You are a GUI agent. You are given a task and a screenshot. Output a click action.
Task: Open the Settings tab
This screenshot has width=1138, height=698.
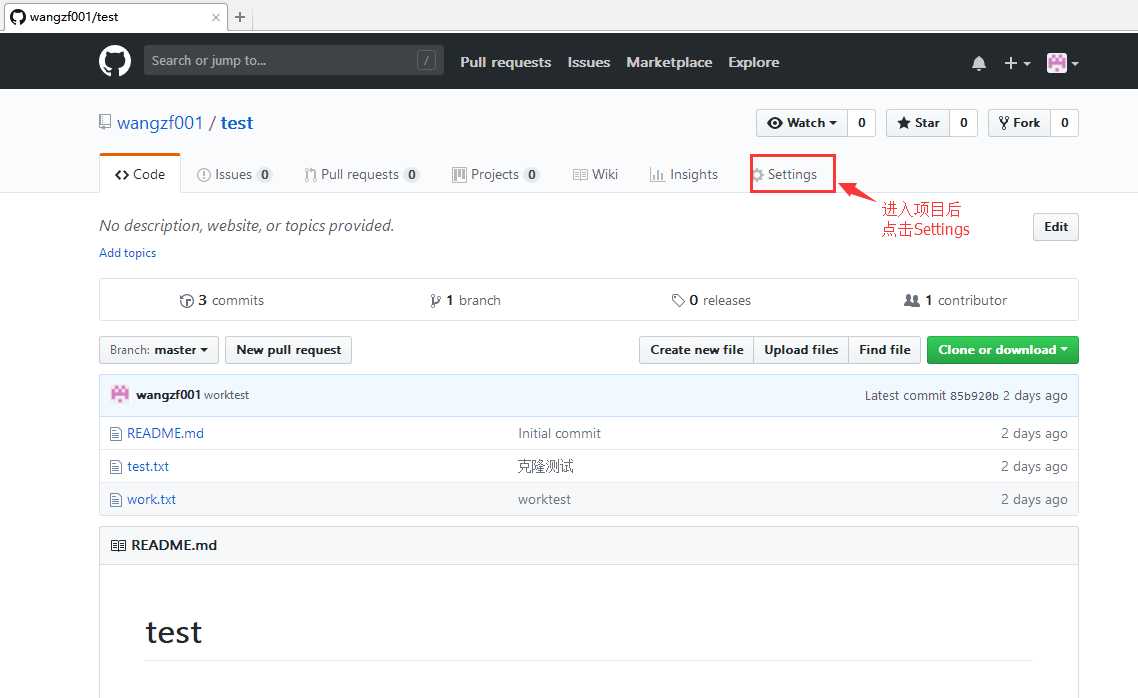(x=785, y=174)
